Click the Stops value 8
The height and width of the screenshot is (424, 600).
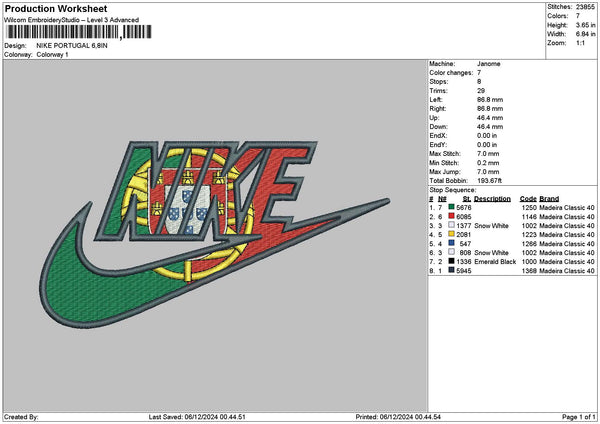coord(479,82)
